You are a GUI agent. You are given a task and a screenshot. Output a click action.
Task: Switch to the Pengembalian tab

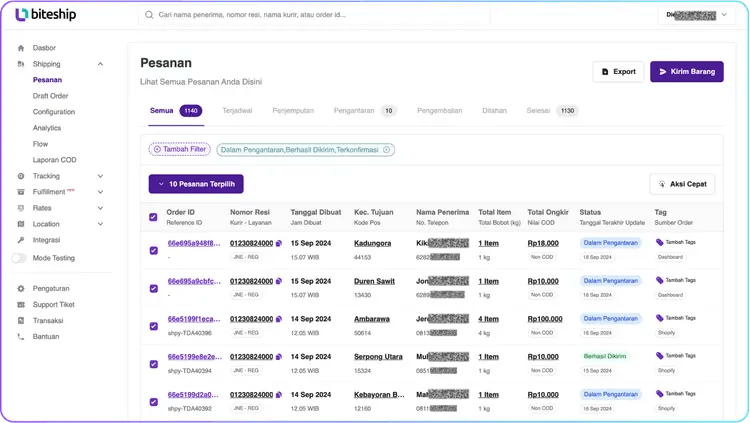pyautogui.click(x=440, y=111)
